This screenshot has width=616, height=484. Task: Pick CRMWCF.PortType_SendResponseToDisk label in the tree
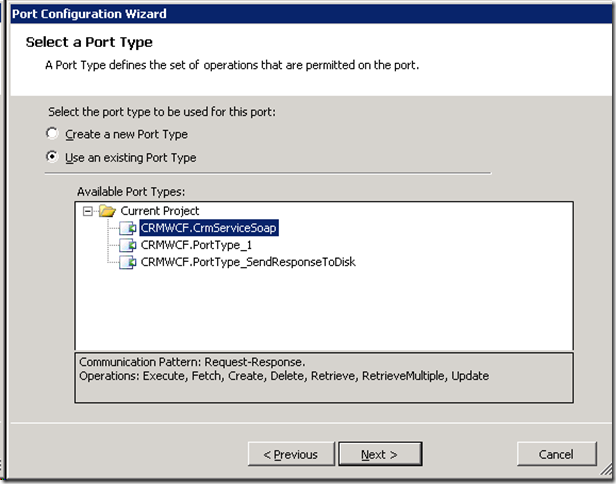pos(247,262)
